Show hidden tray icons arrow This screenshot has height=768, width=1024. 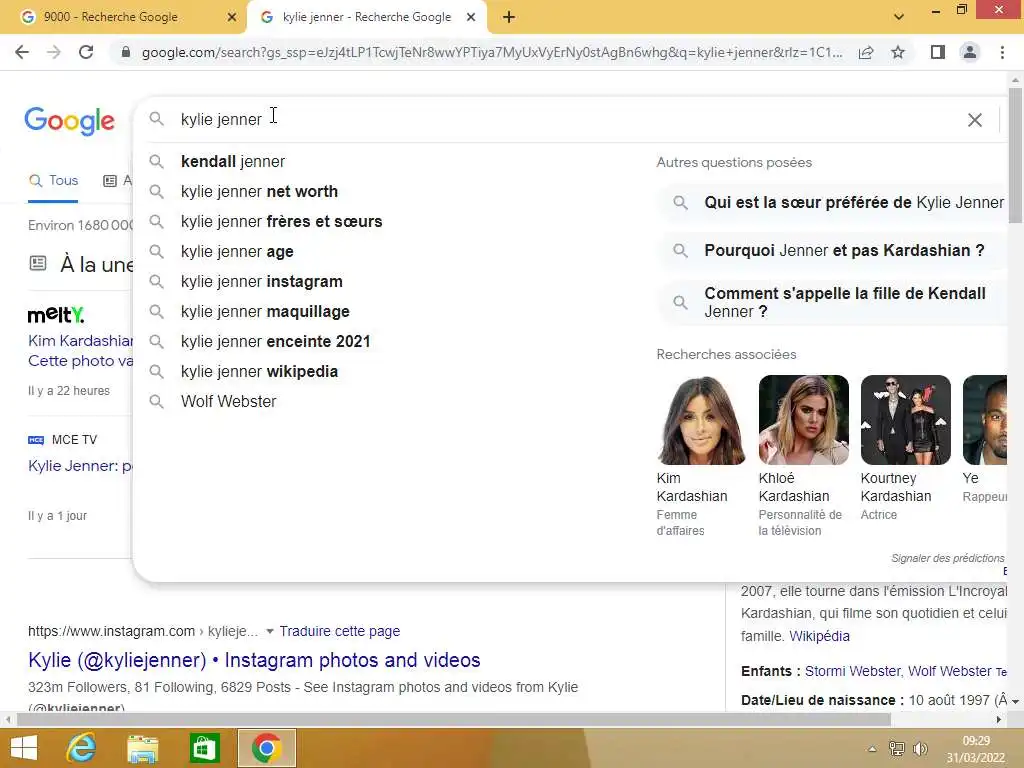pyautogui.click(x=872, y=749)
